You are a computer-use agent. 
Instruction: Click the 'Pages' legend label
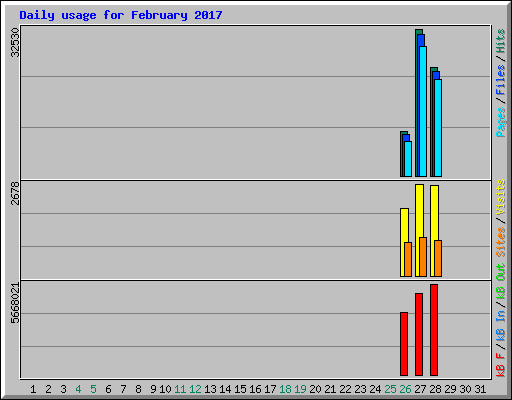(501, 122)
